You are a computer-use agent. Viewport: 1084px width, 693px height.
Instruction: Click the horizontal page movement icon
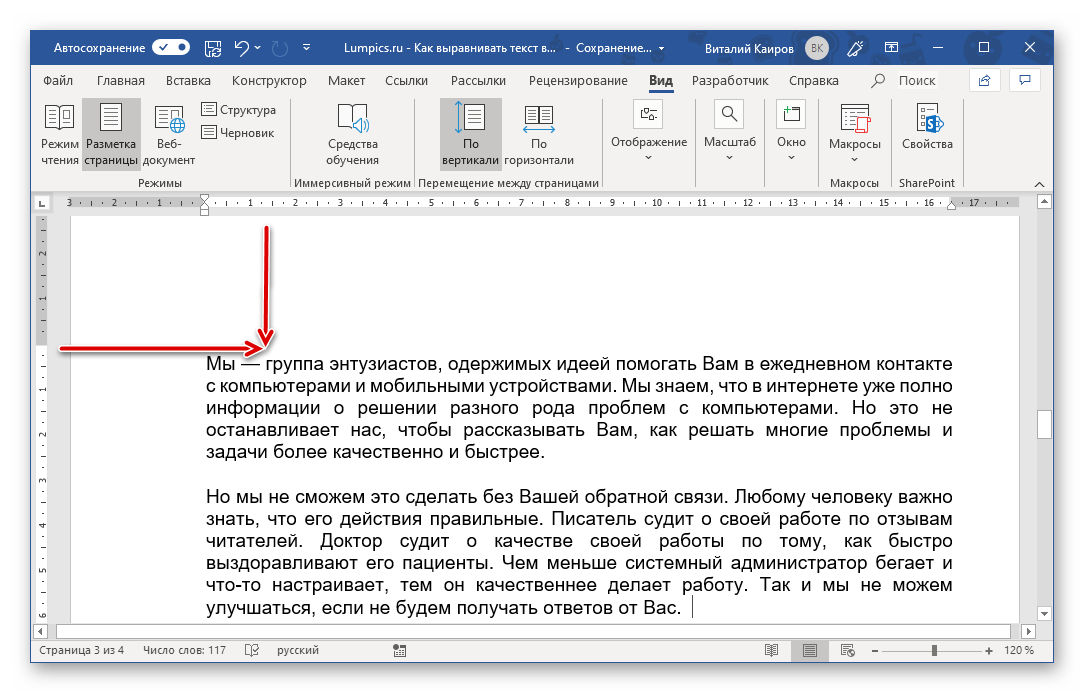(539, 134)
